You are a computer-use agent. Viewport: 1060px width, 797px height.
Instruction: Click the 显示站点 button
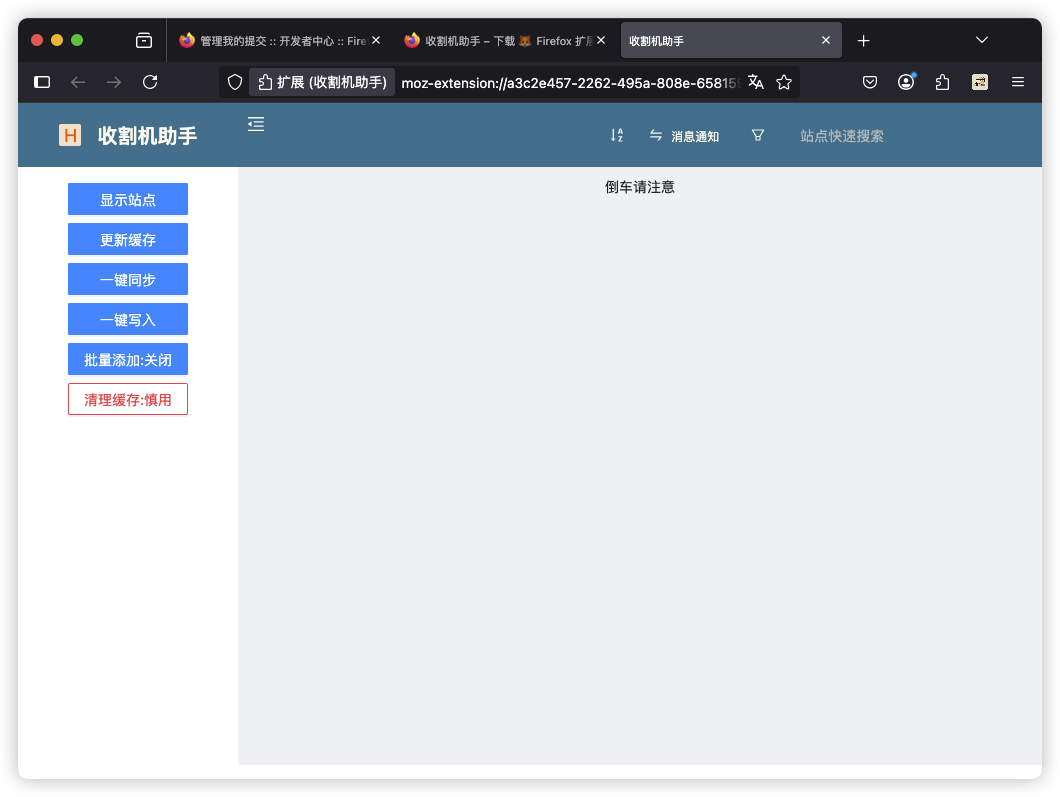pyautogui.click(x=128, y=199)
